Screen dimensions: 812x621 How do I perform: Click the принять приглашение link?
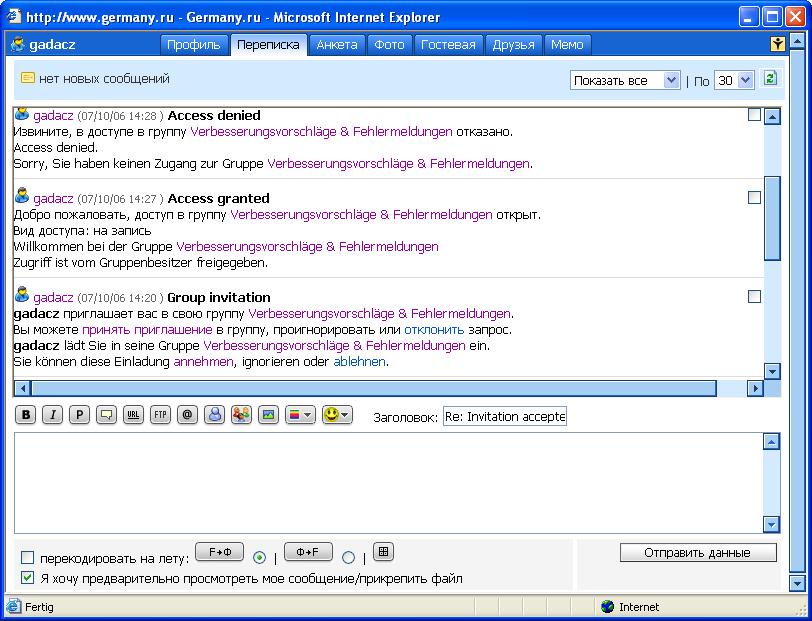coord(147,330)
